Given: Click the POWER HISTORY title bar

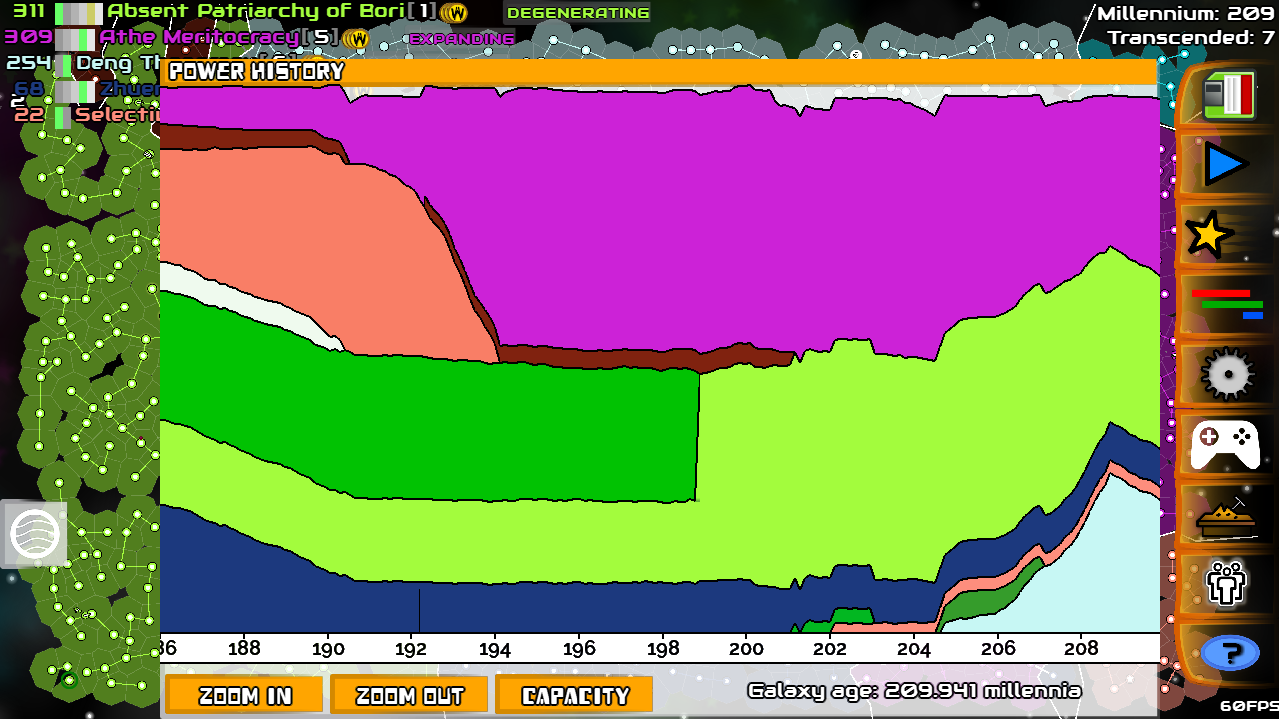Looking at the screenshot, I should (658, 72).
